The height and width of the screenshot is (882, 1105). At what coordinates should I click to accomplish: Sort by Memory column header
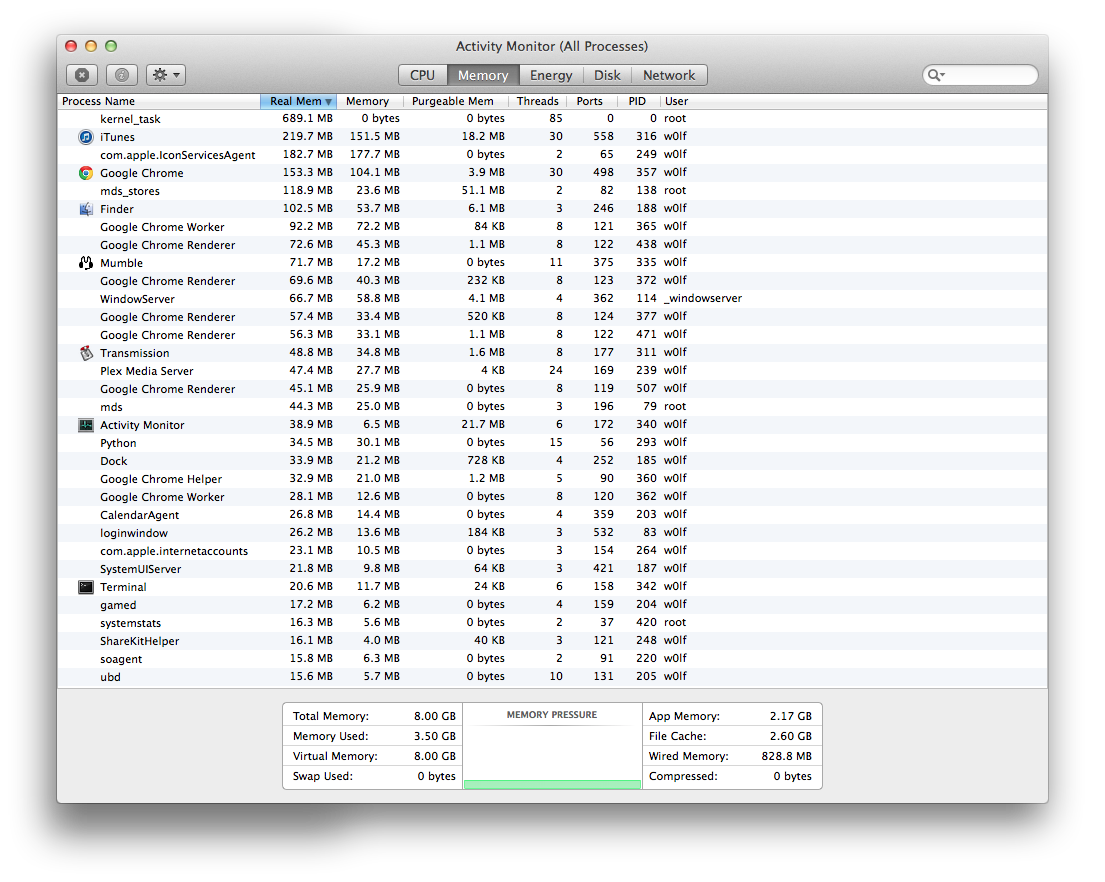pos(369,101)
